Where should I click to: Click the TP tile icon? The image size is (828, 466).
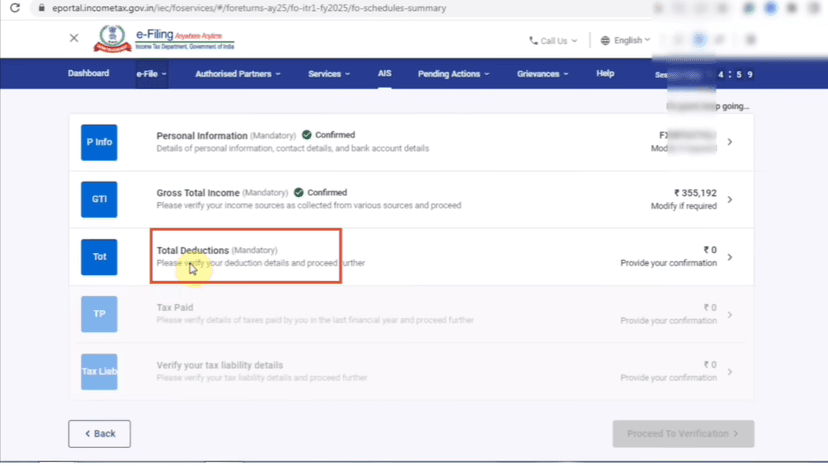point(99,314)
